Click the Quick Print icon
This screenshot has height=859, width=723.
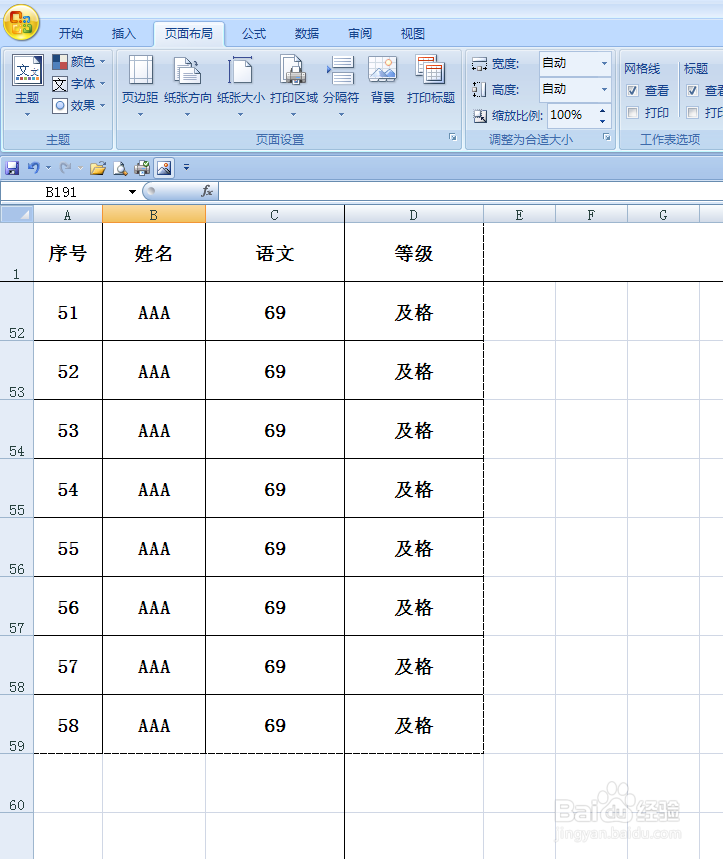(142, 168)
